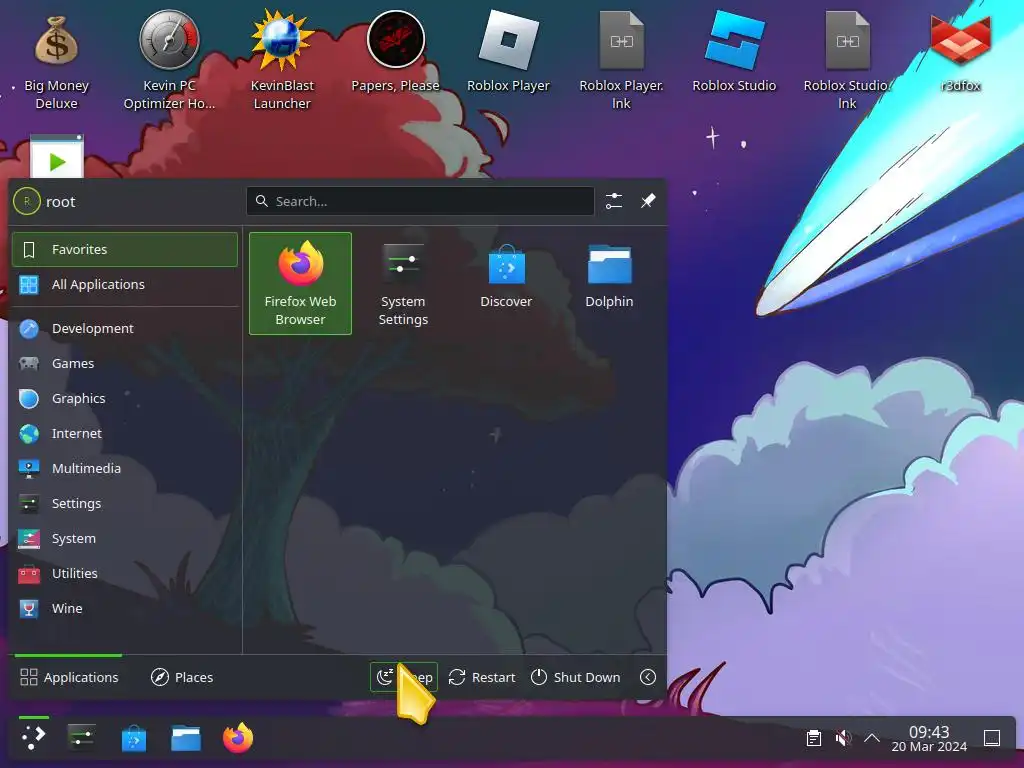Open the Utilities category
This screenshot has width=1024, height=768.
coord(125,573)
